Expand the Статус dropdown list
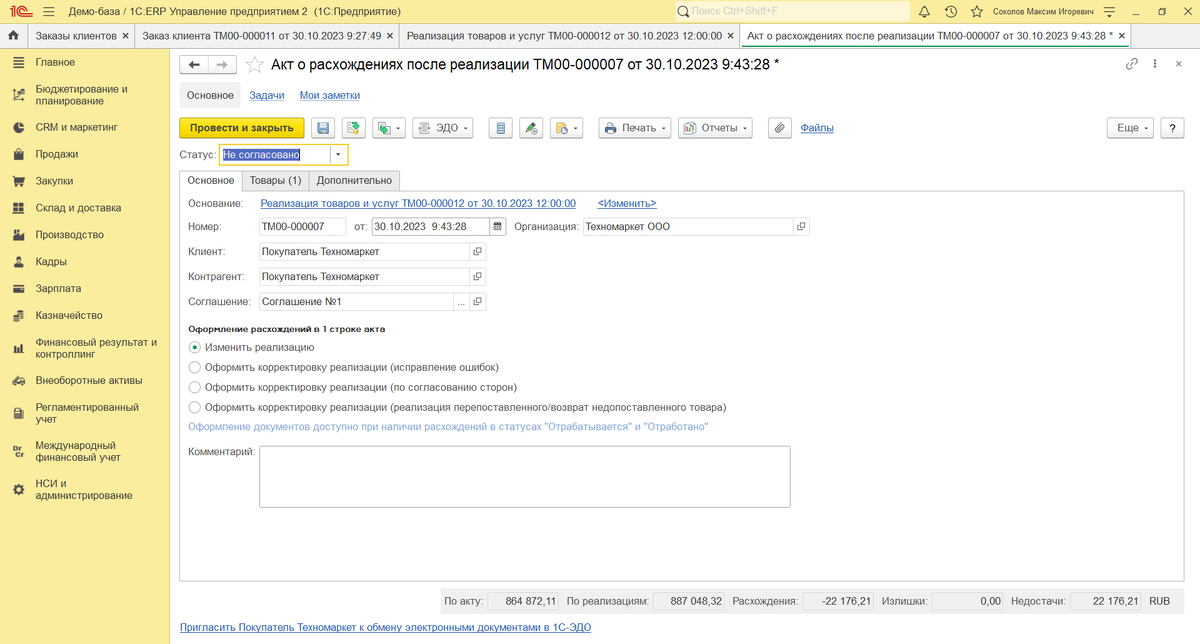Image resolution: width=1200 pixels, height=644 pixels. point(338,155)
